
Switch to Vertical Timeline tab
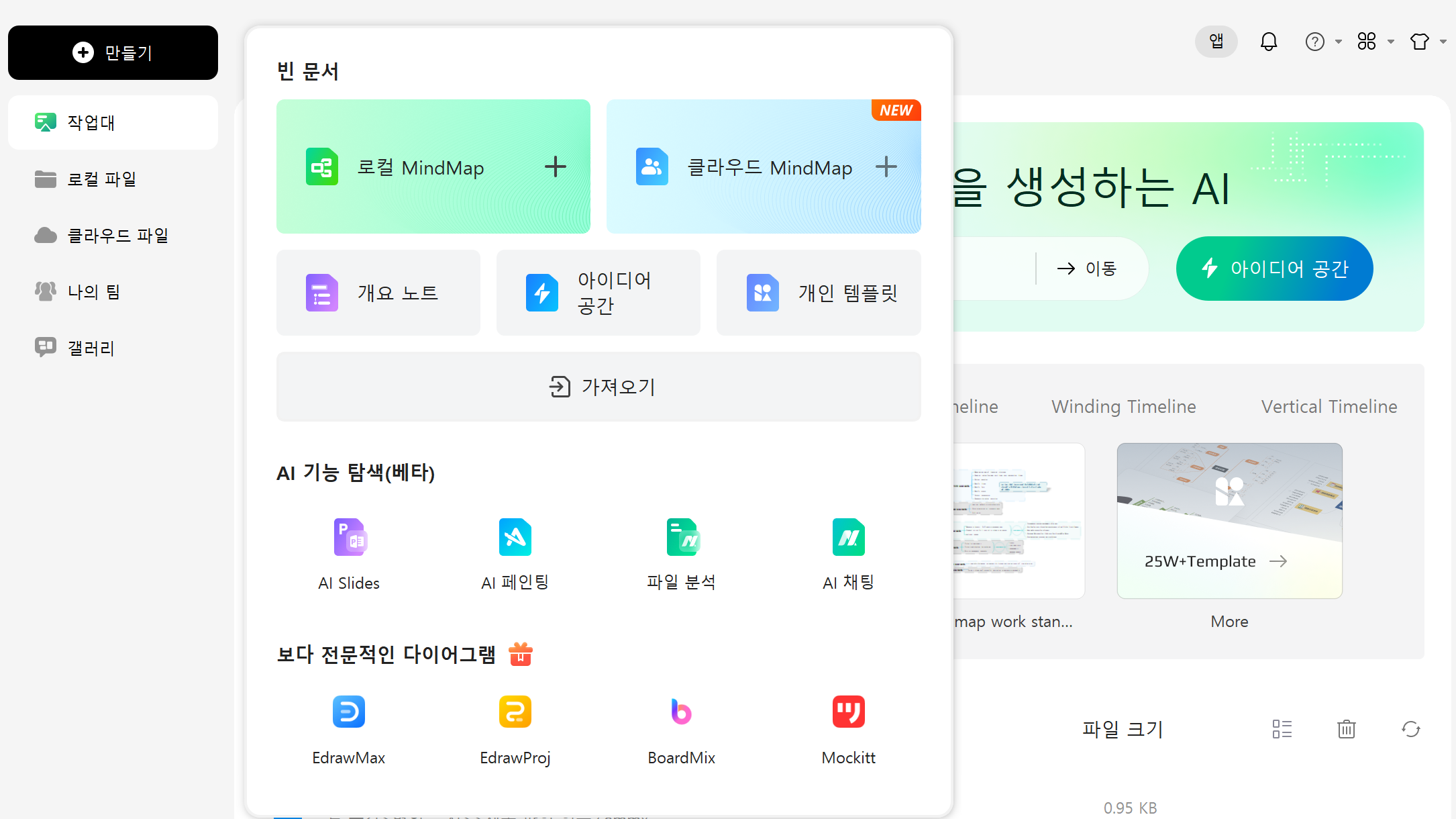1329,407
